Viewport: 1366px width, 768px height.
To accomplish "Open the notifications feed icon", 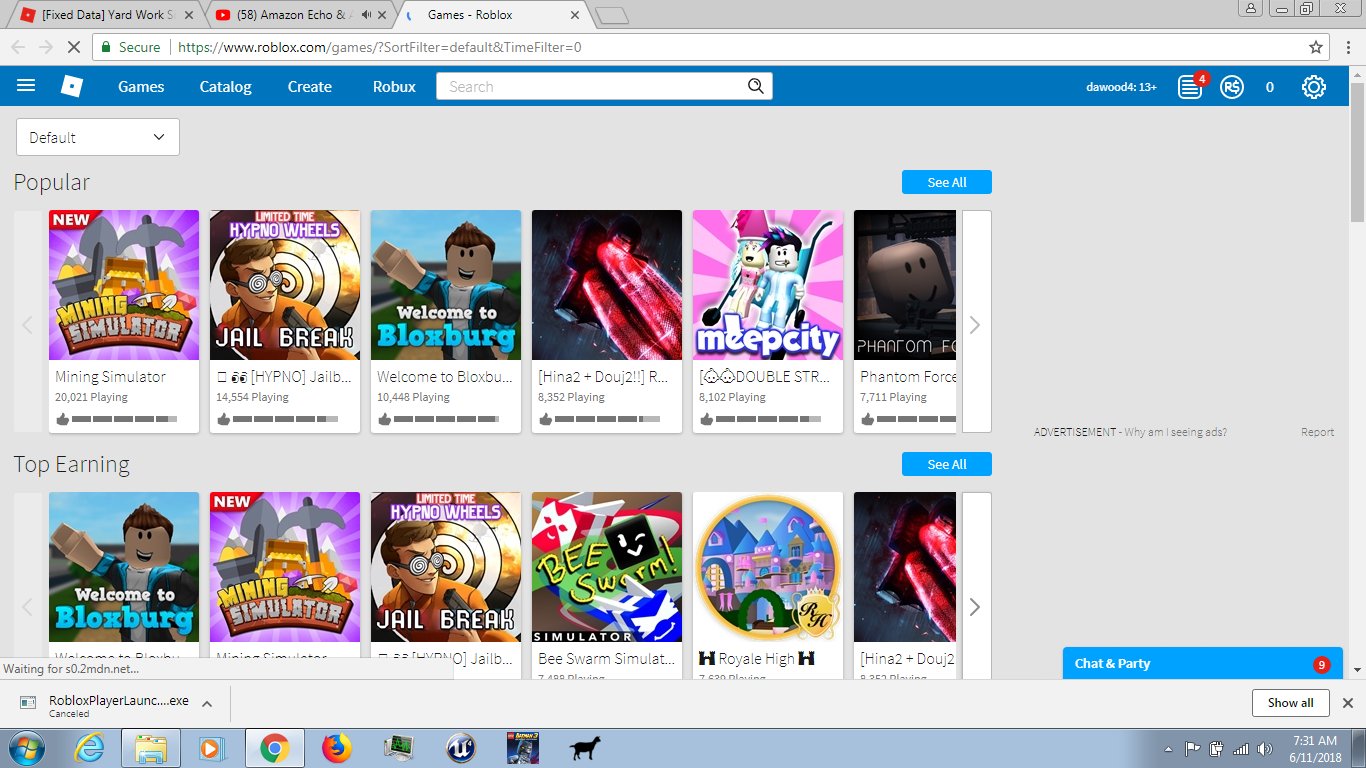I will point(1190,87).
